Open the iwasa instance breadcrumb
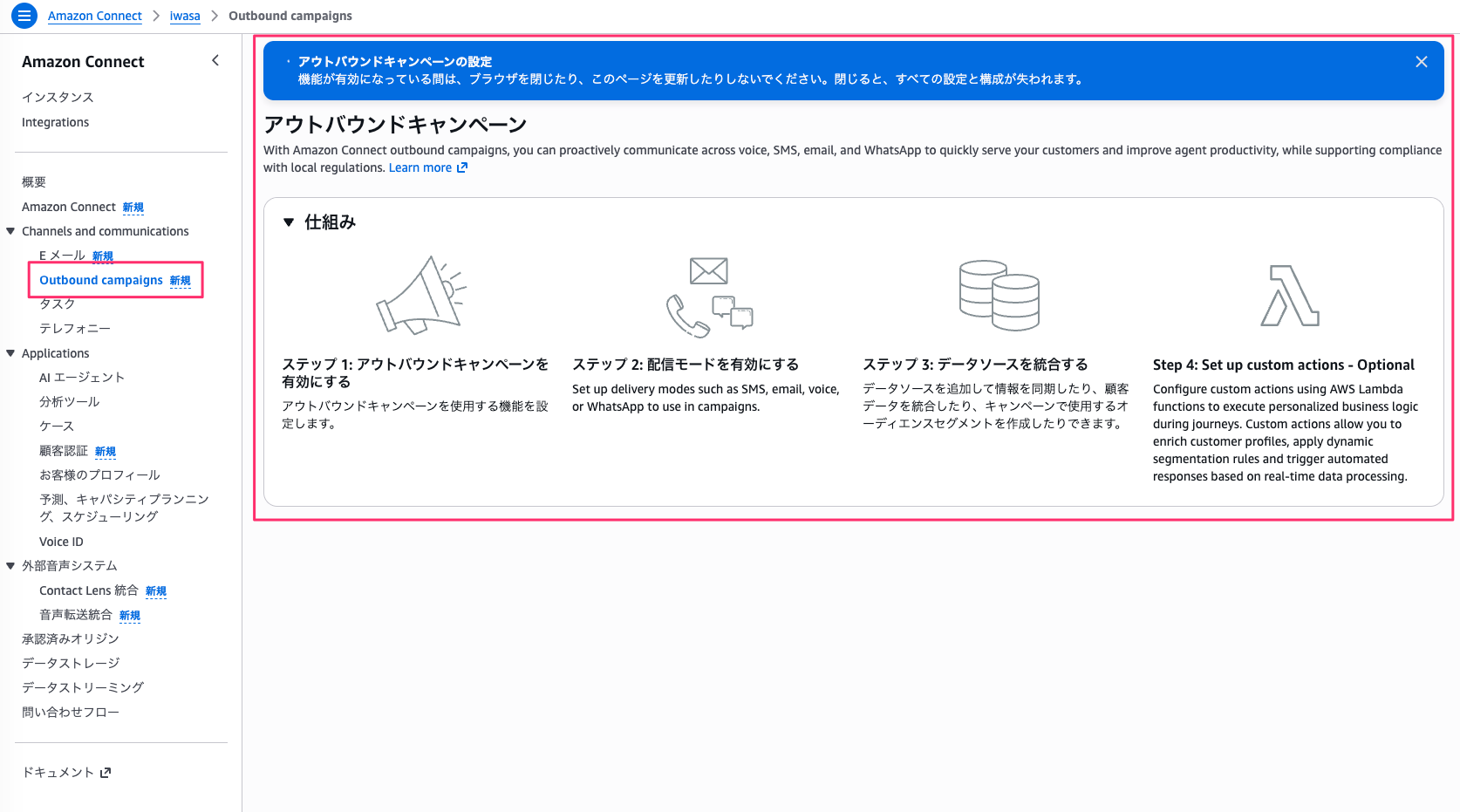This screenshot has height=812, width=1460. click(x=185, y=16)
